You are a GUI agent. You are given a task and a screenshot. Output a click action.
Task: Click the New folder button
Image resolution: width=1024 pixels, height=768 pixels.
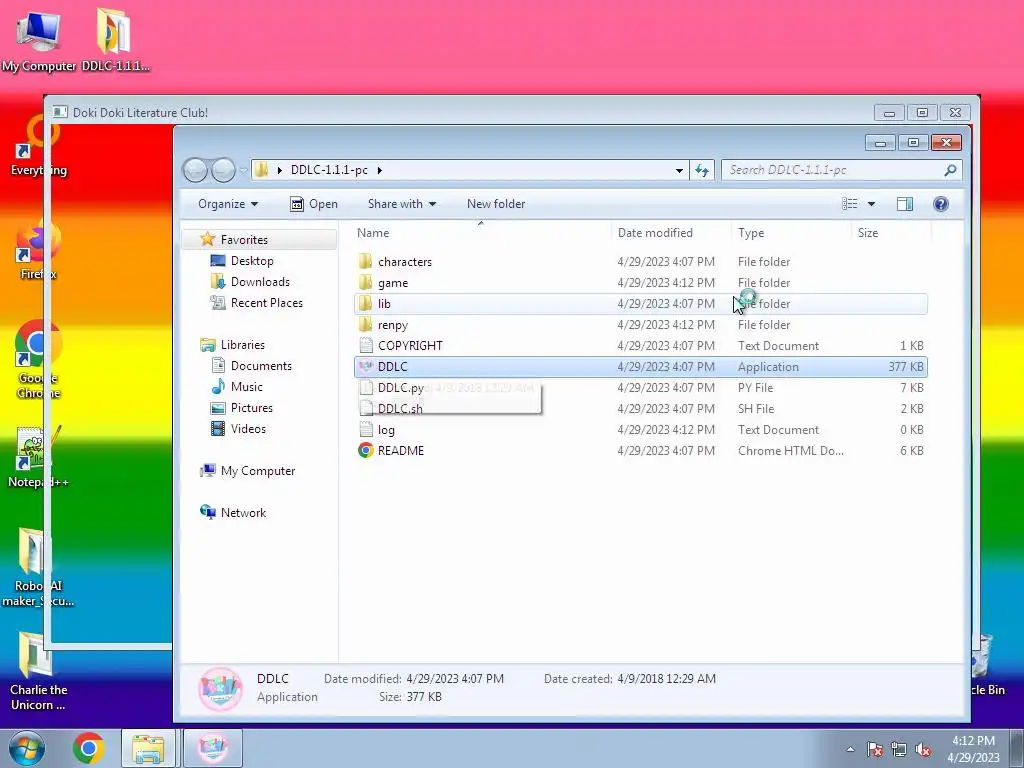[x=496, y=204]
